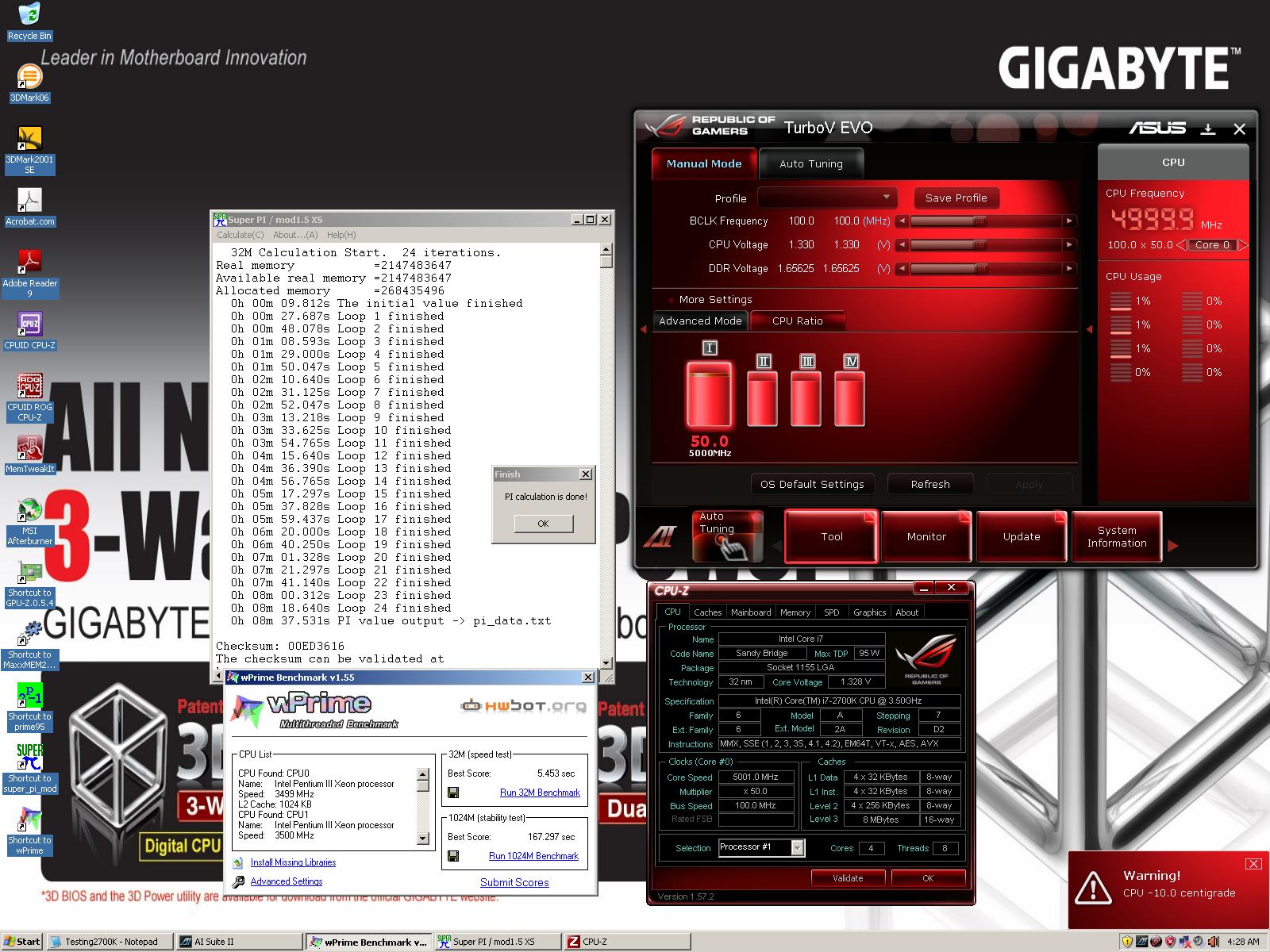This screenshot has height=952, width=1270.
Task: Decrease BCLK Frequency with left arrow
Action: click(x=902, y=221)
